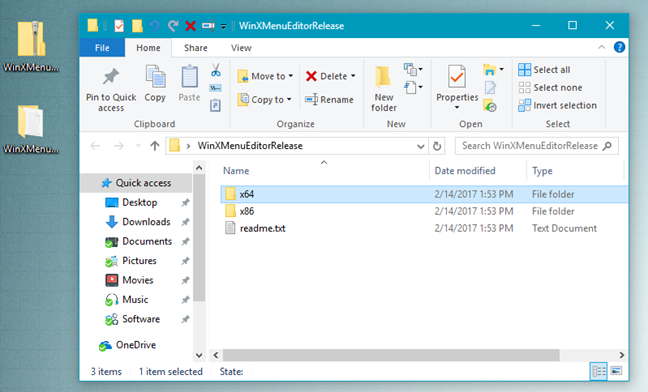This screenshot has width=648, height=392.
Task: Click the Select all button
Action: point(544,70)
